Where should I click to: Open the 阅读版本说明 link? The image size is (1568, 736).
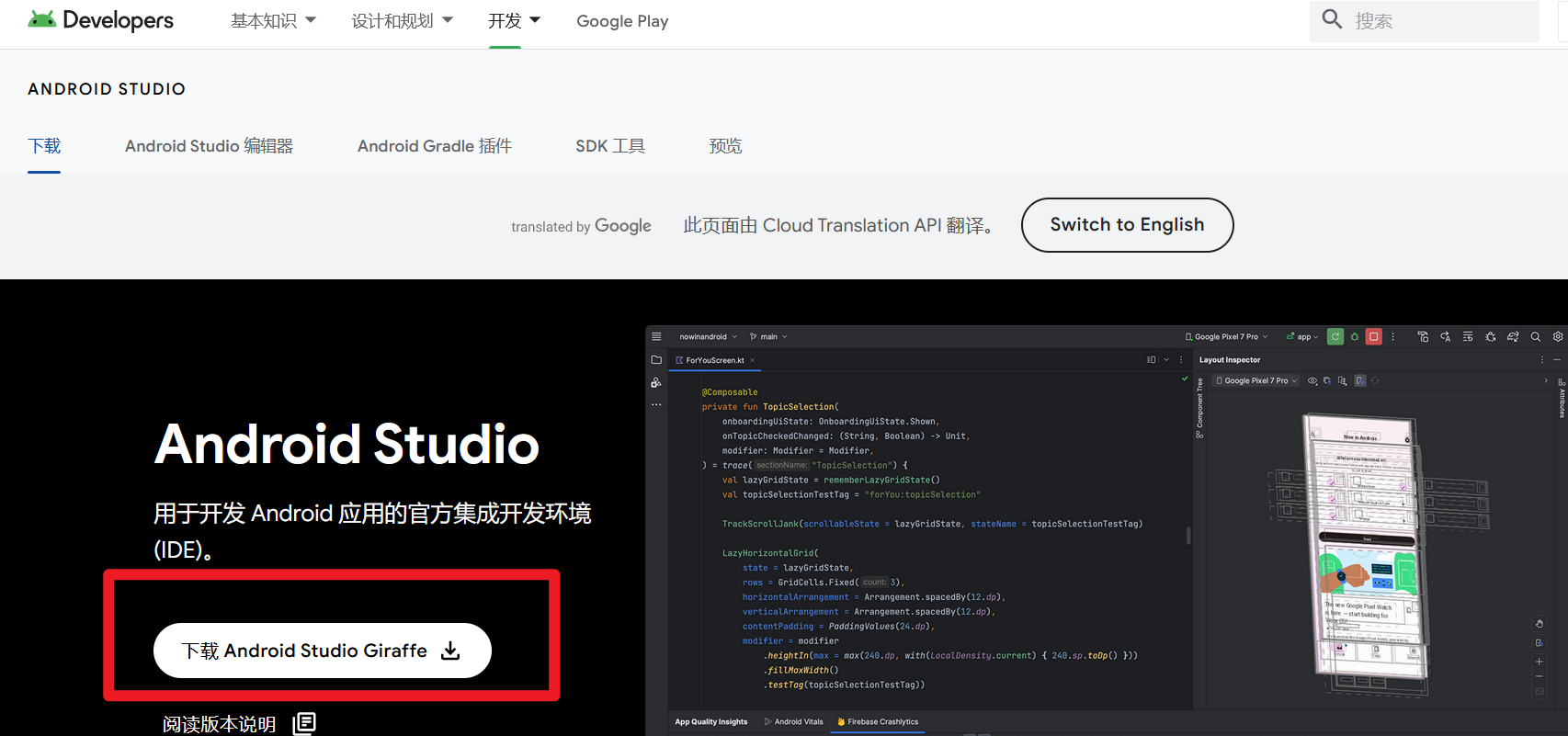tap(219, 724)
